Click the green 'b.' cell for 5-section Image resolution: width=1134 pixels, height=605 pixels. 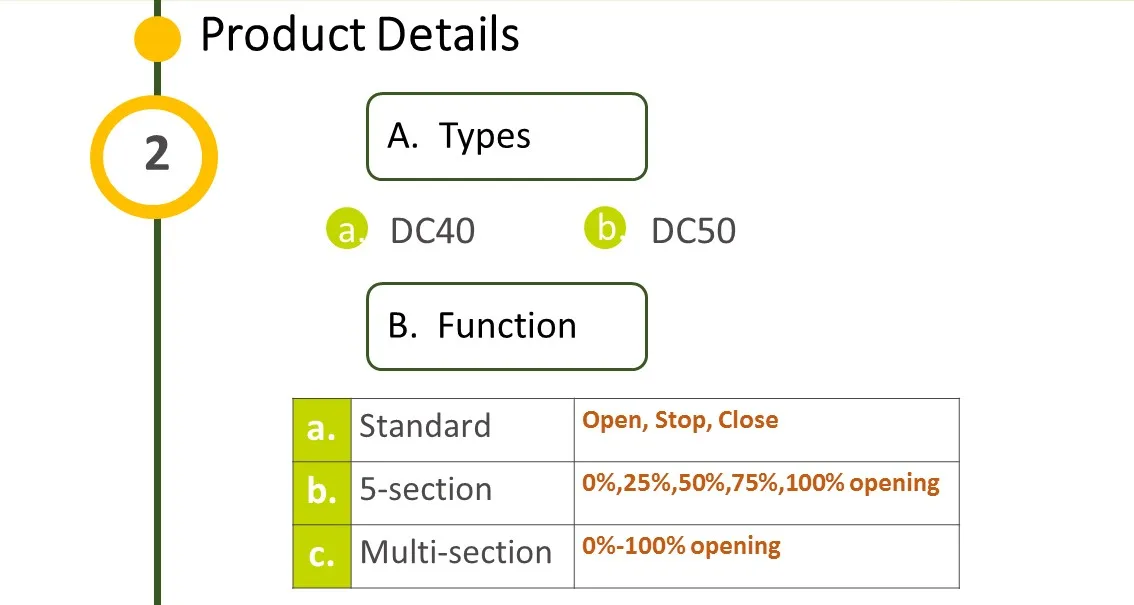coord(322,492)
